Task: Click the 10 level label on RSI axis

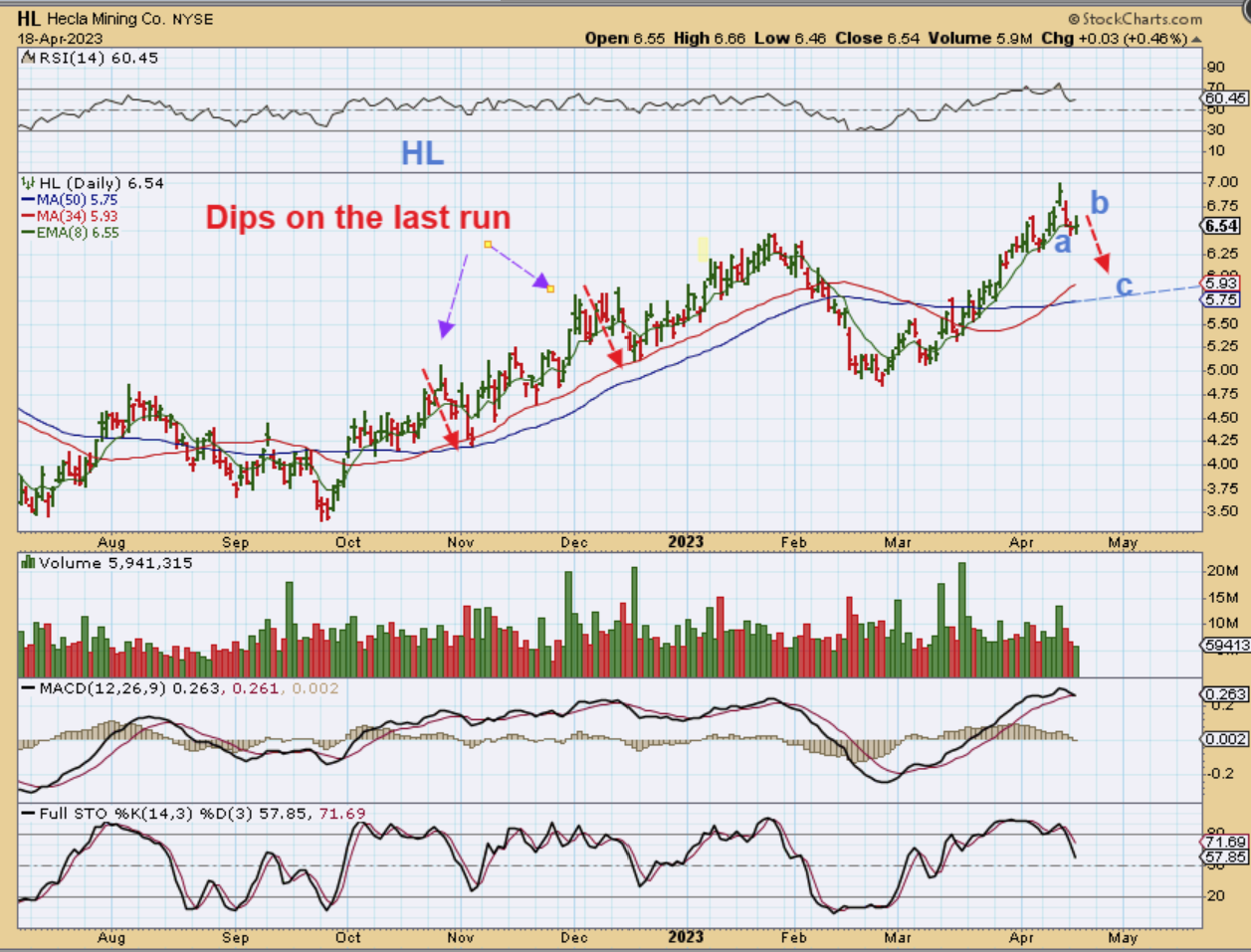Action: coord(1215,151)
